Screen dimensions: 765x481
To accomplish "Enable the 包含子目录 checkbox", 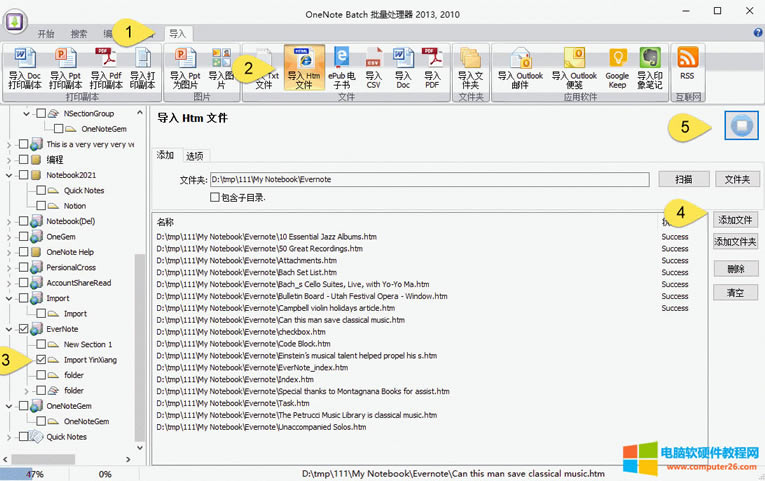I will point(215,198).
